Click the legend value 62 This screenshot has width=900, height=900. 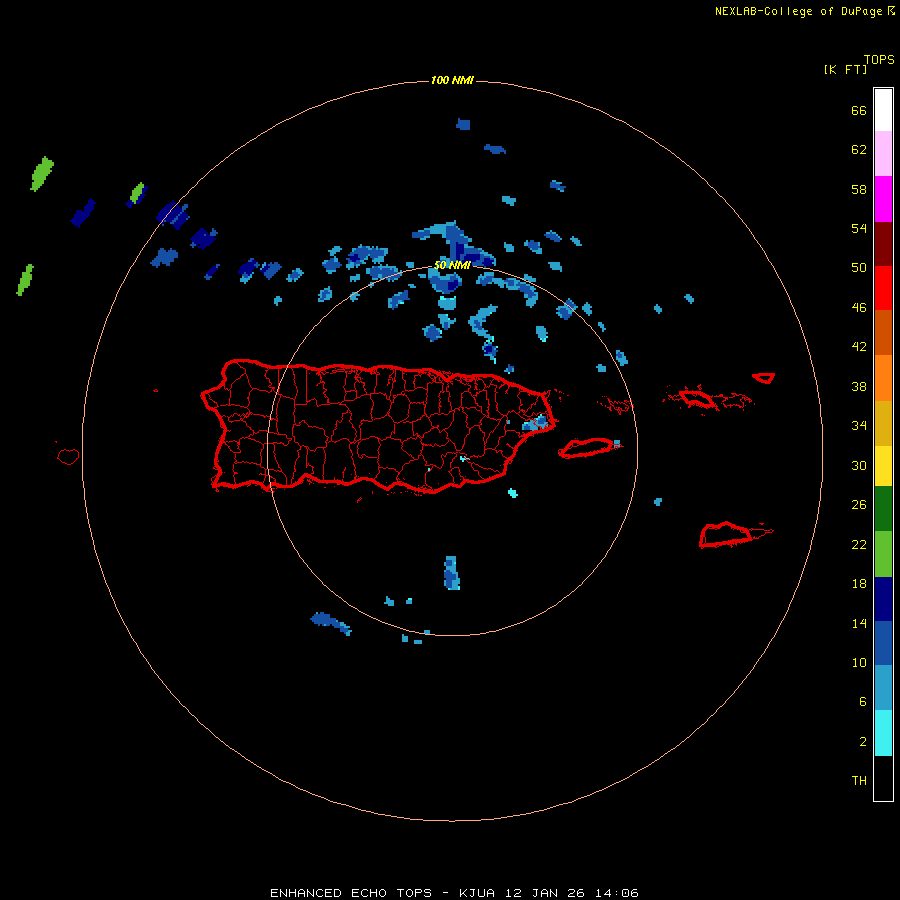859,149
